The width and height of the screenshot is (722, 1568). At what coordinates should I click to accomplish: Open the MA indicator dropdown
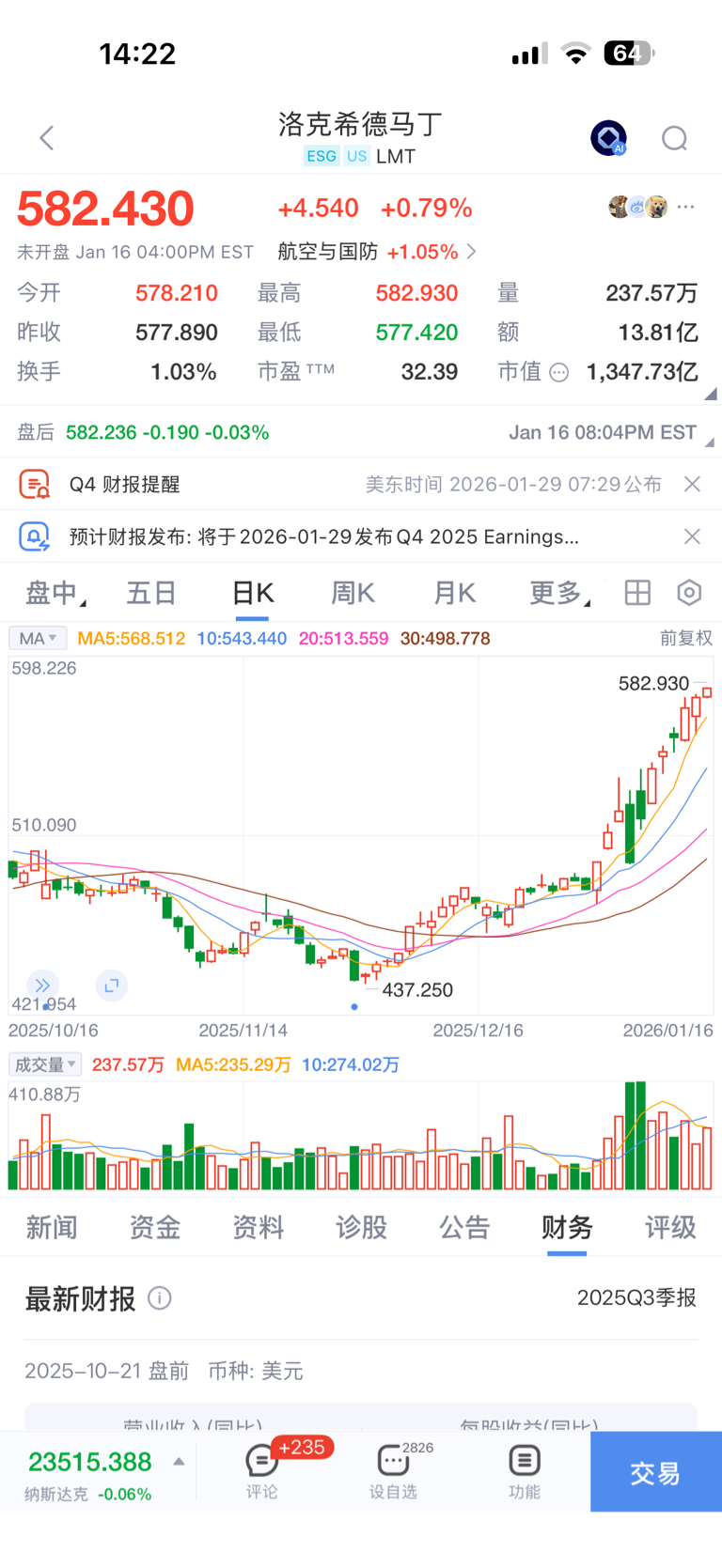click(38, 639)
